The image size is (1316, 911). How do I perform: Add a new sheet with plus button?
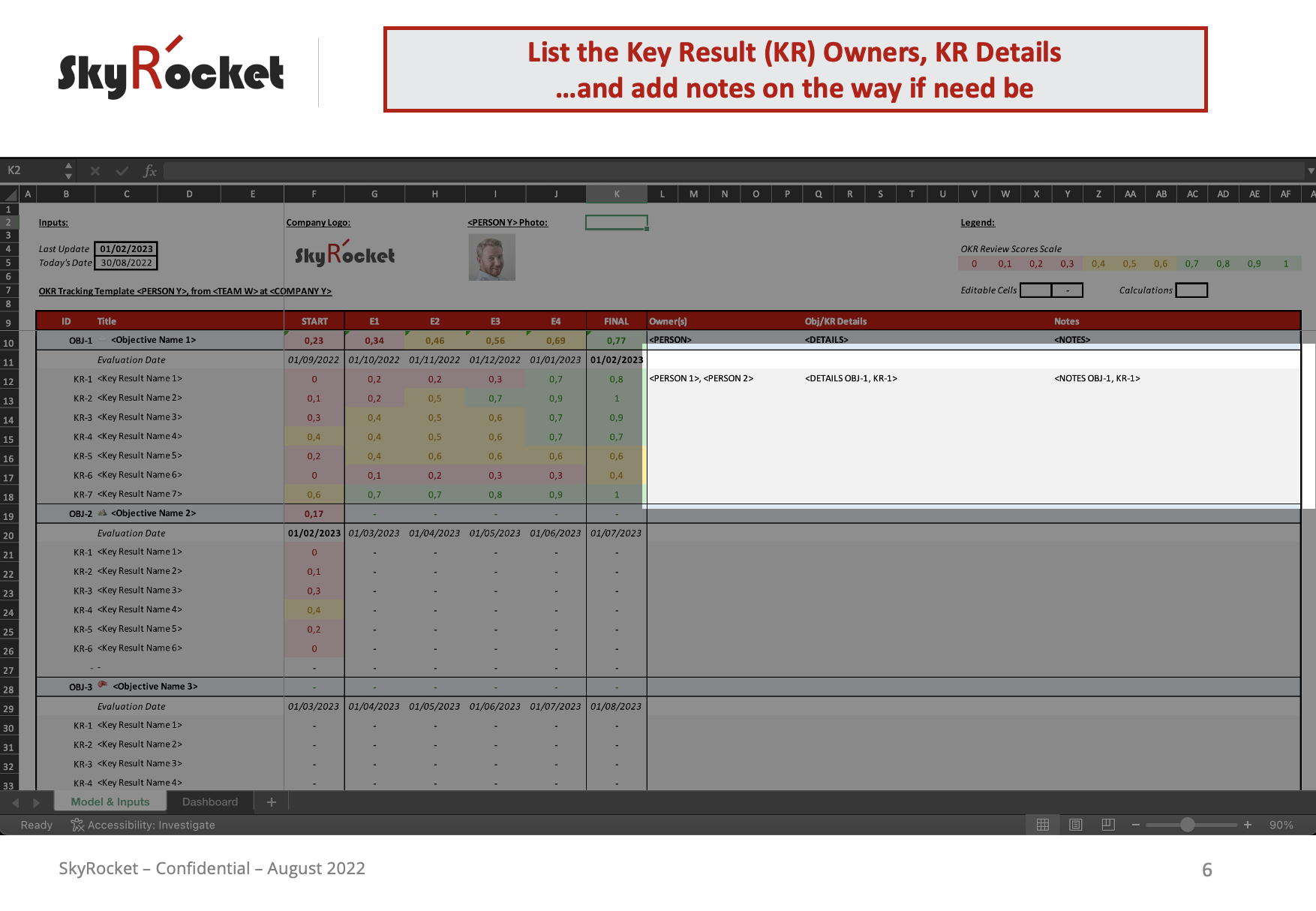coord(271,802)
